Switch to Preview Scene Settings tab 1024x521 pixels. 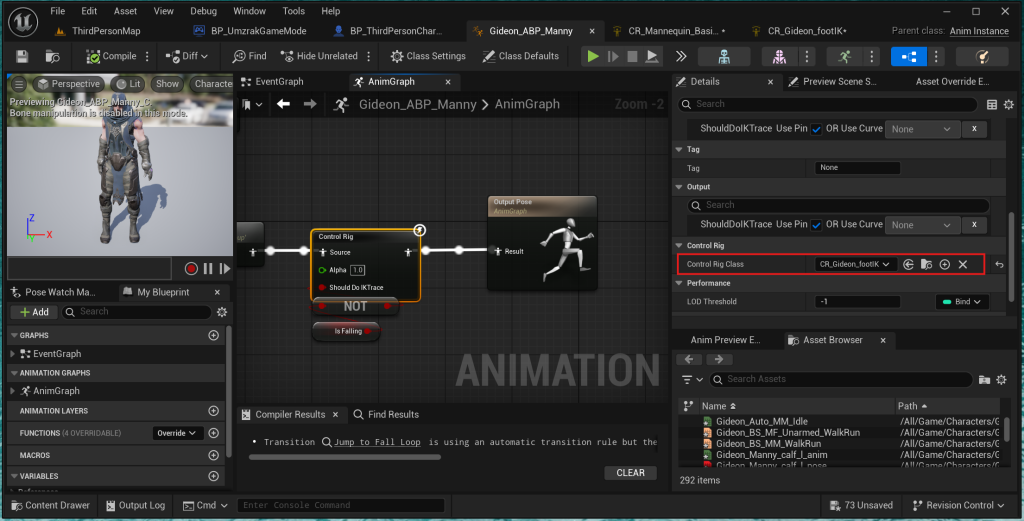click(833, 82)
